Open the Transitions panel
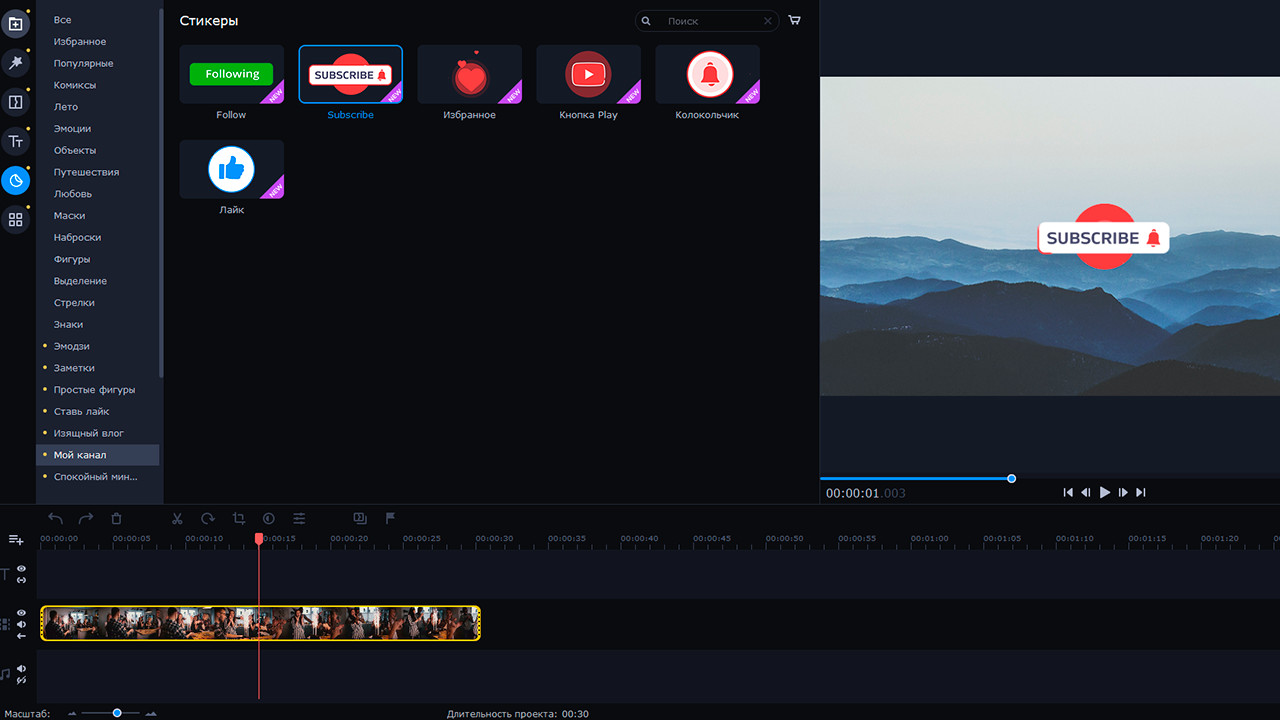 tap(16, 102)
